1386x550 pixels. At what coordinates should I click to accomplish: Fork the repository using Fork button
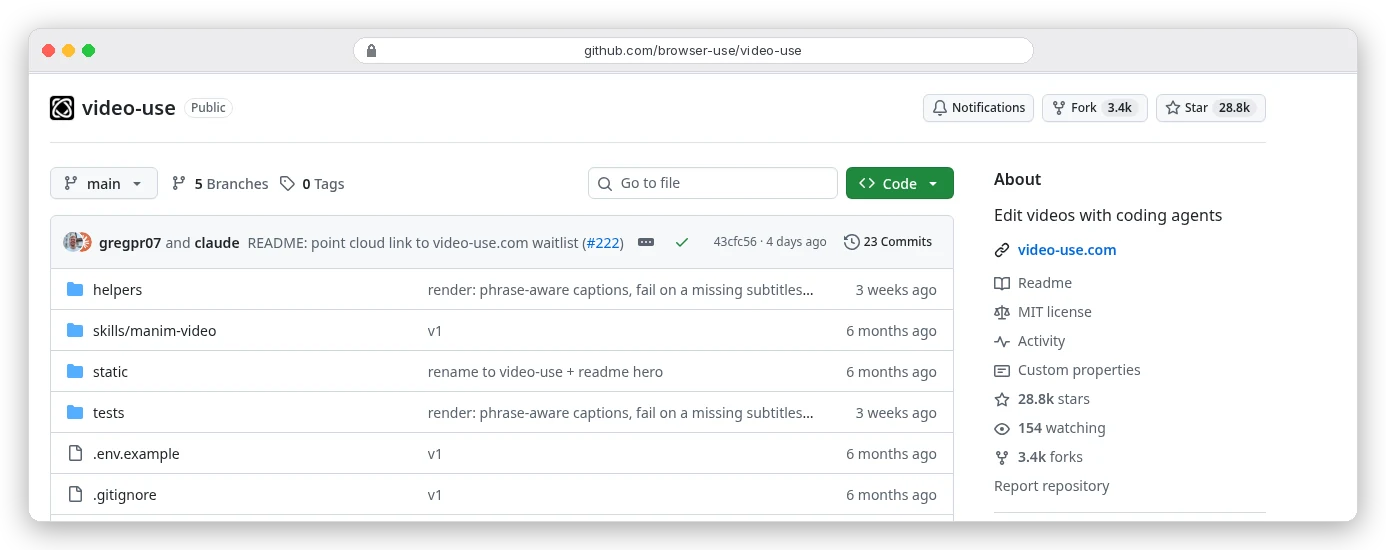(1094, 108)
